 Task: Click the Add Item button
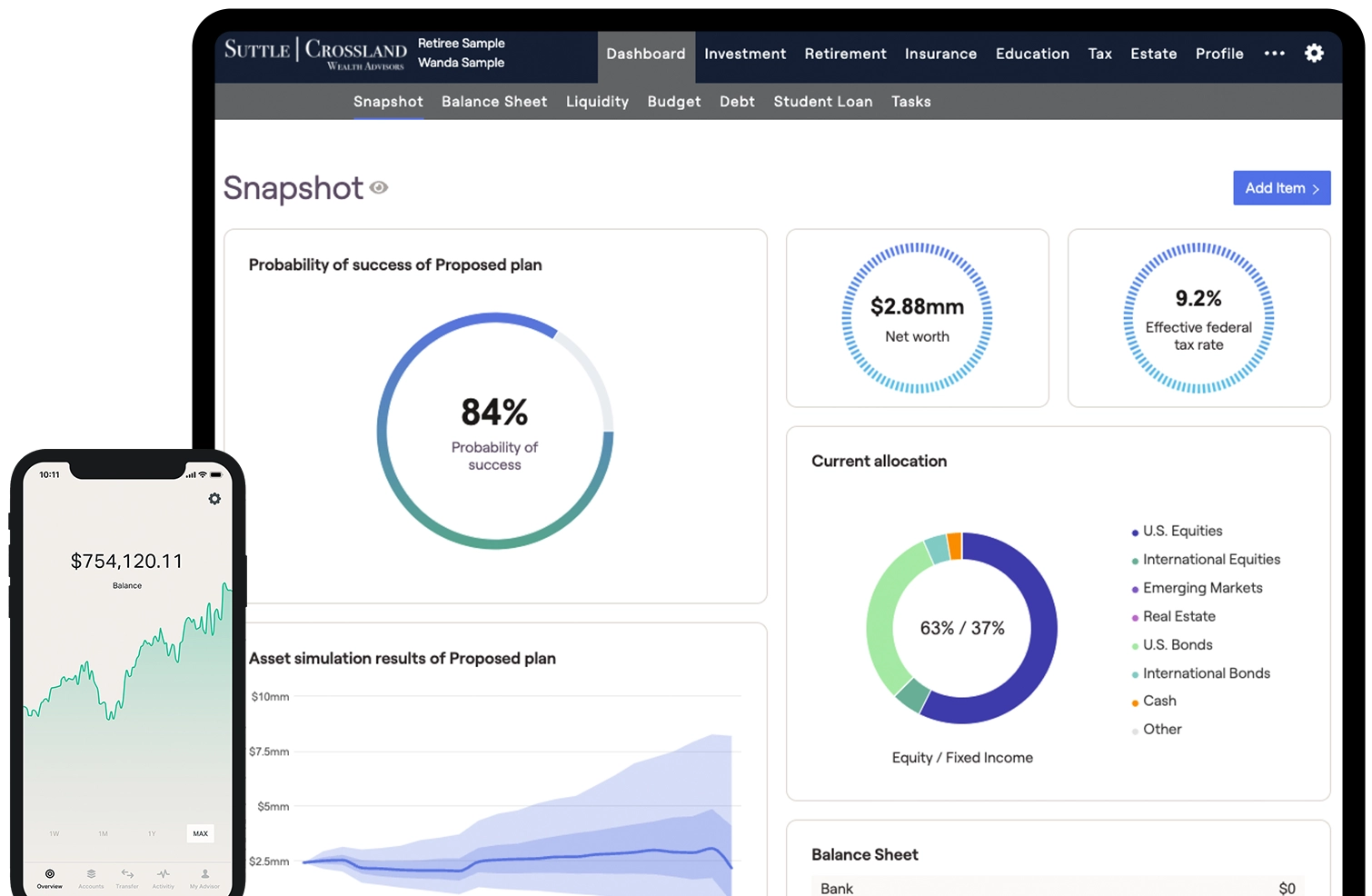pyautogui.click(x=1281, y=188)
